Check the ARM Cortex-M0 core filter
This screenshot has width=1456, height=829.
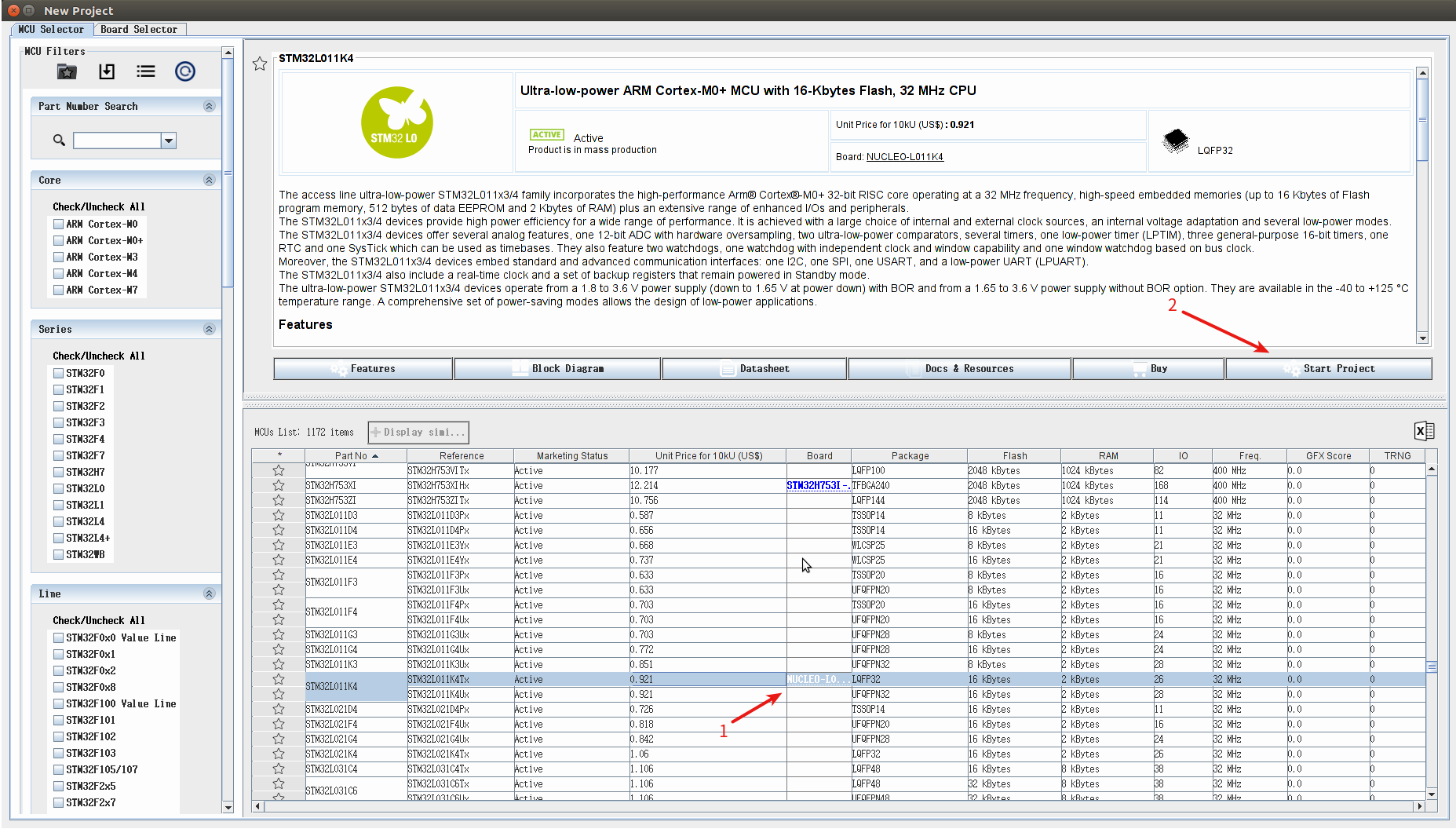(58, 224)
